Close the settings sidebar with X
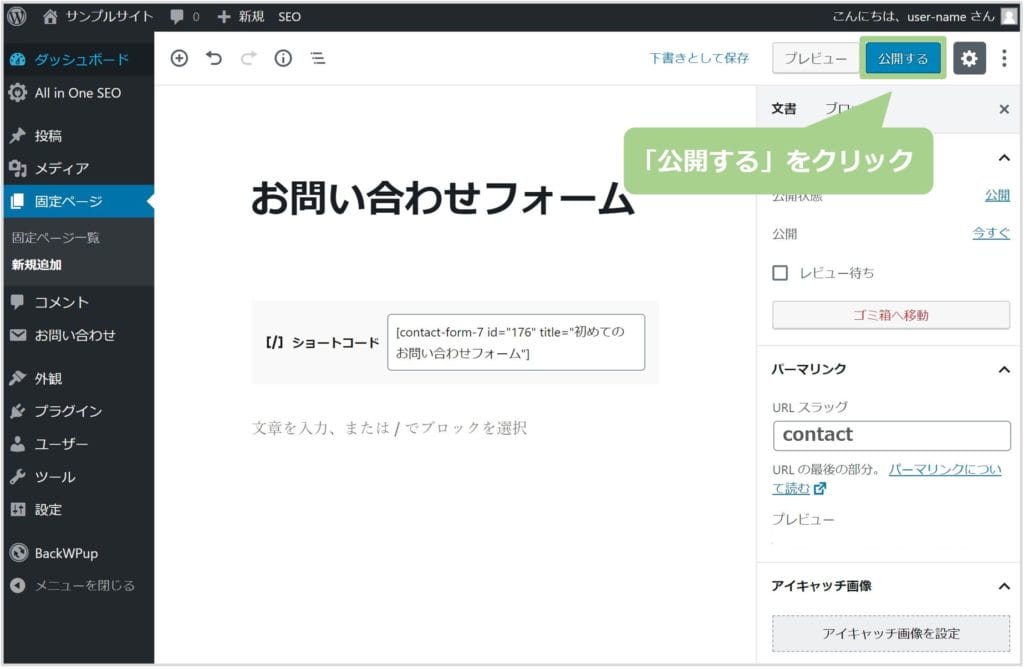Image resolution: width=1024 pixels, height=669 pixels. point(1004,109)
